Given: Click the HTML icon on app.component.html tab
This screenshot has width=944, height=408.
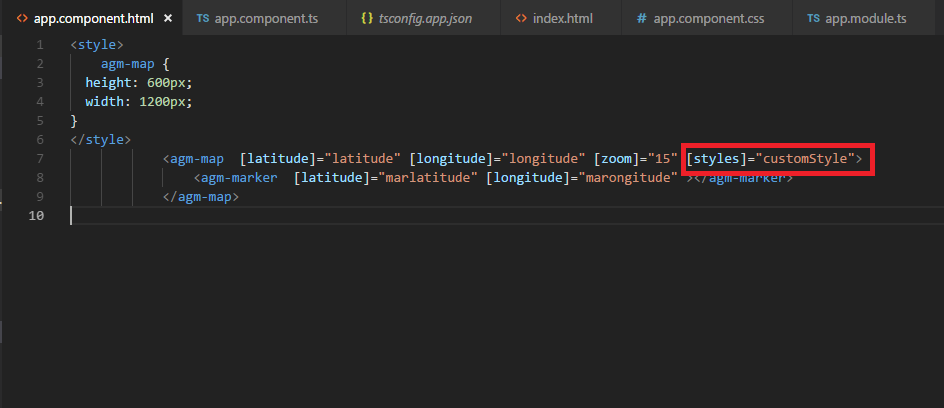Looking at the screenshot, I should (22, 18).
